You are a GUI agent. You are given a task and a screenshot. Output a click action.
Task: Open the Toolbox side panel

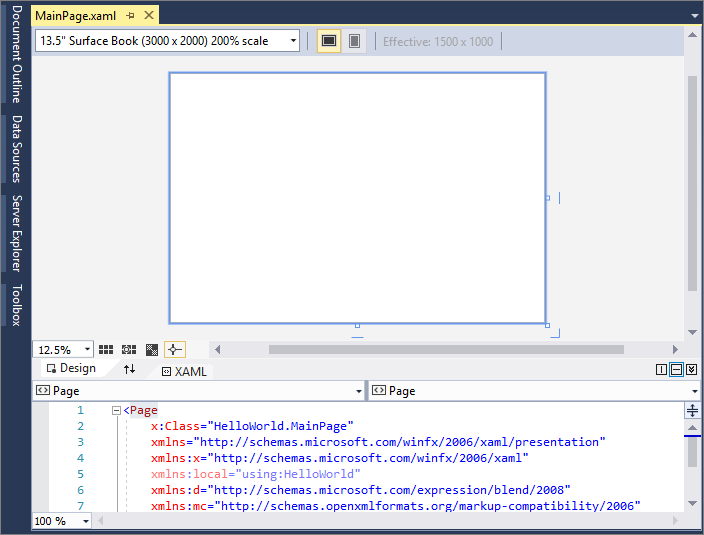16,305
